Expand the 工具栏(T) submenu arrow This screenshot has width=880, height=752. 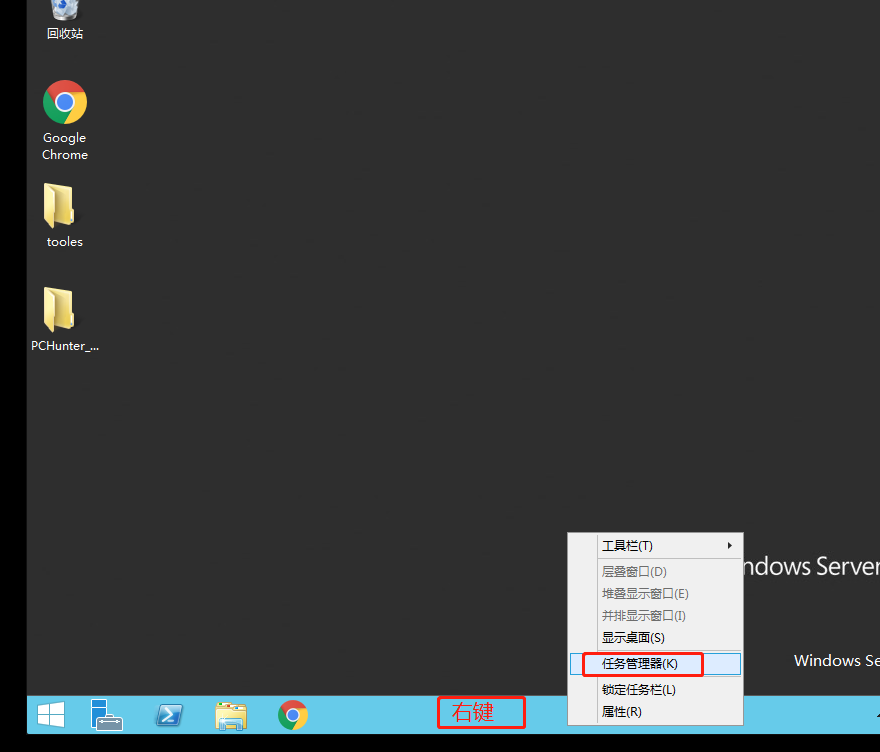(730, 546)
